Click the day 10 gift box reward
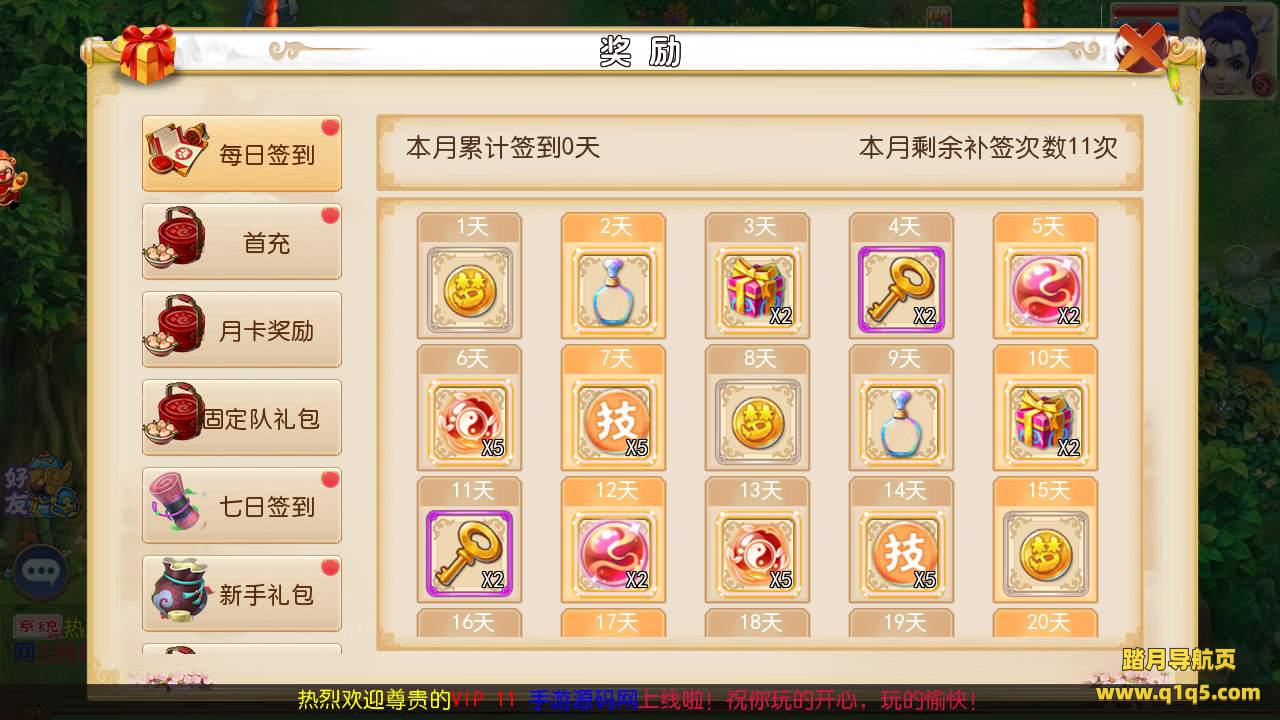This screenshot has width=1280, height=720. pos(1046,421)
